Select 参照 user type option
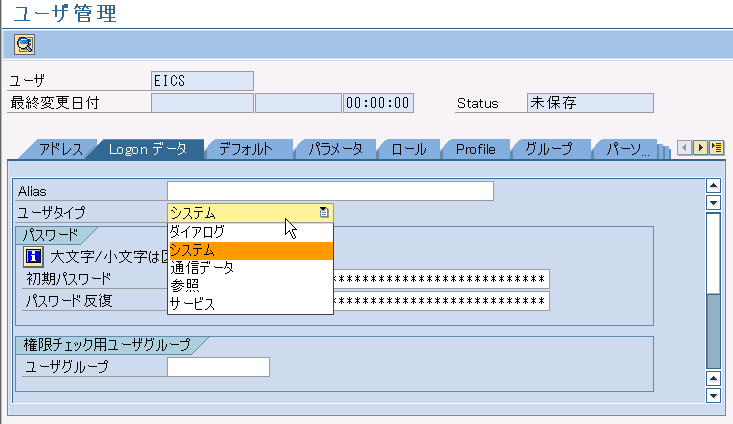This screenshot has height=424, width=733. click(184, 286)
